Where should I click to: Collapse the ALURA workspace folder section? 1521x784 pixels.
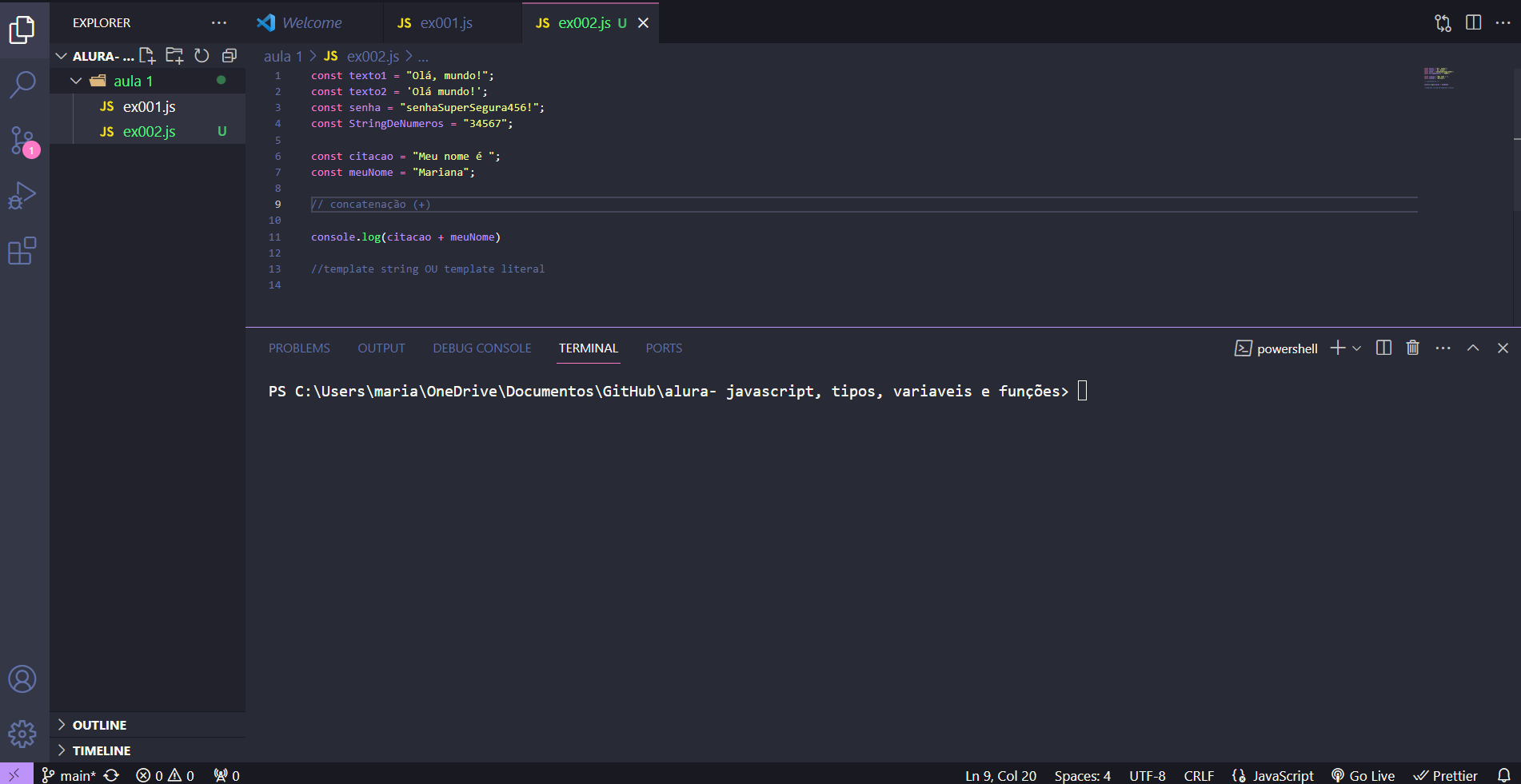(96, 56)
